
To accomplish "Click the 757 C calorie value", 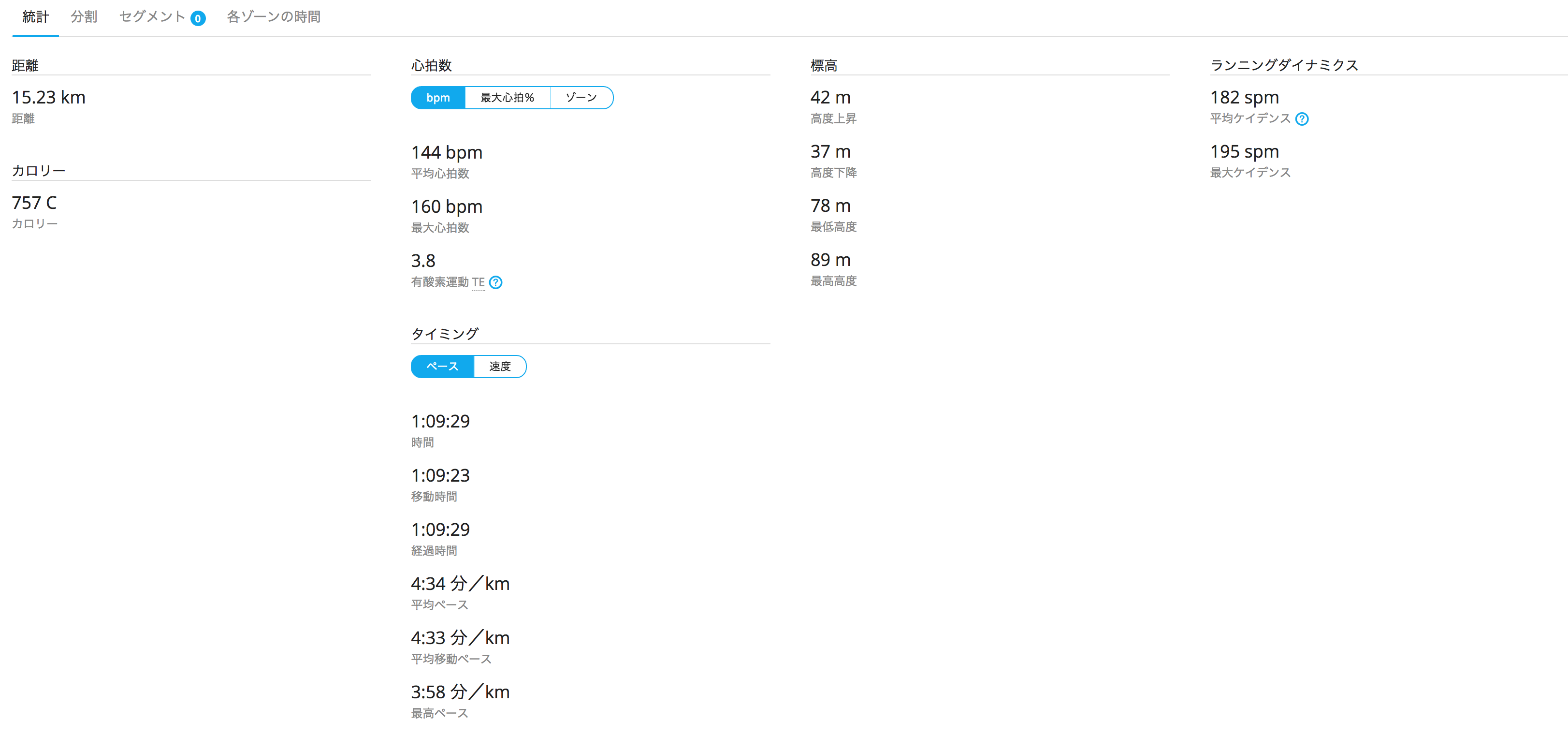I will click(34, 203).
